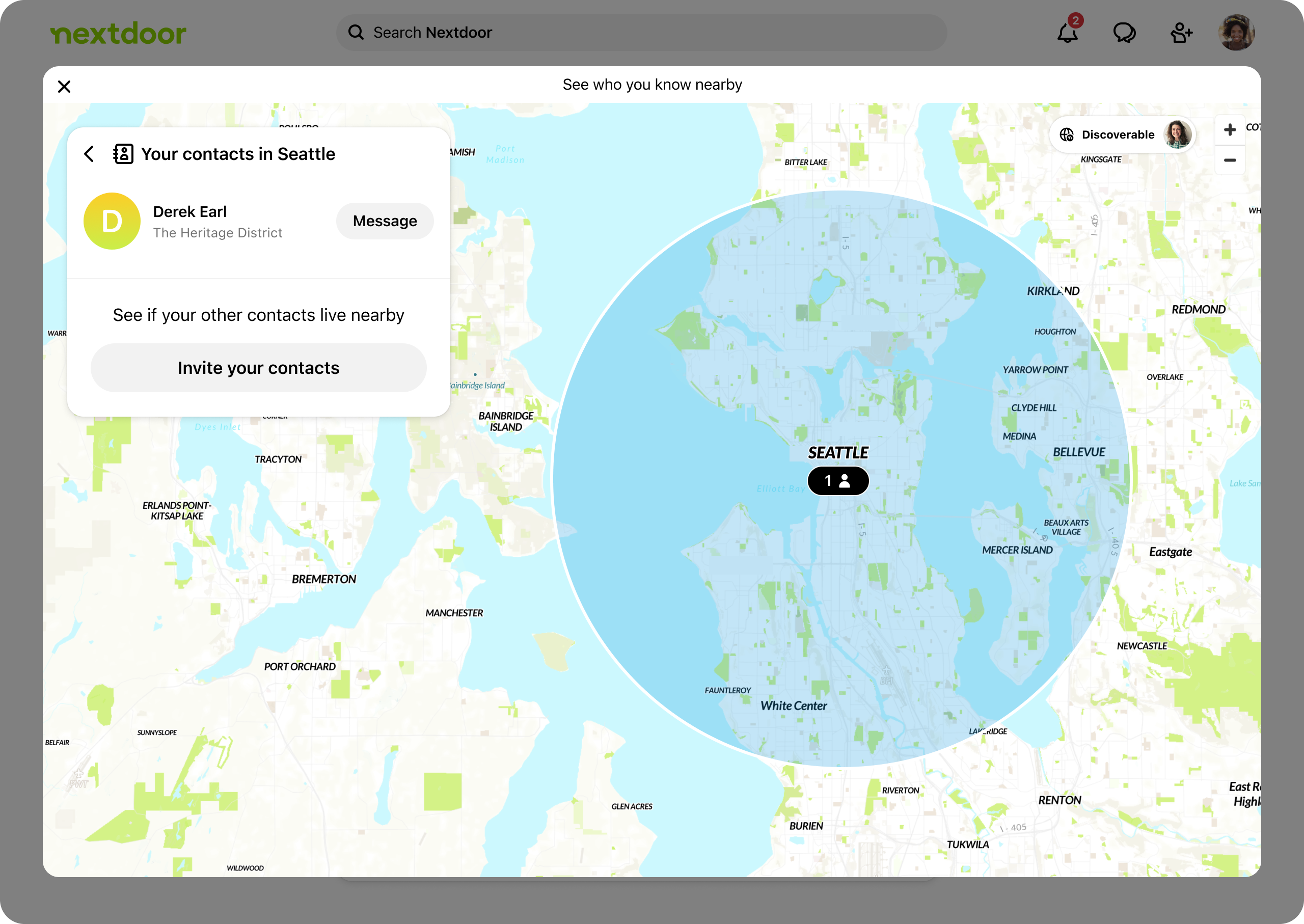Viewport: 1304px width, 924px height.
Task: Click the Derek Earl name link
Action: [189, 212]
